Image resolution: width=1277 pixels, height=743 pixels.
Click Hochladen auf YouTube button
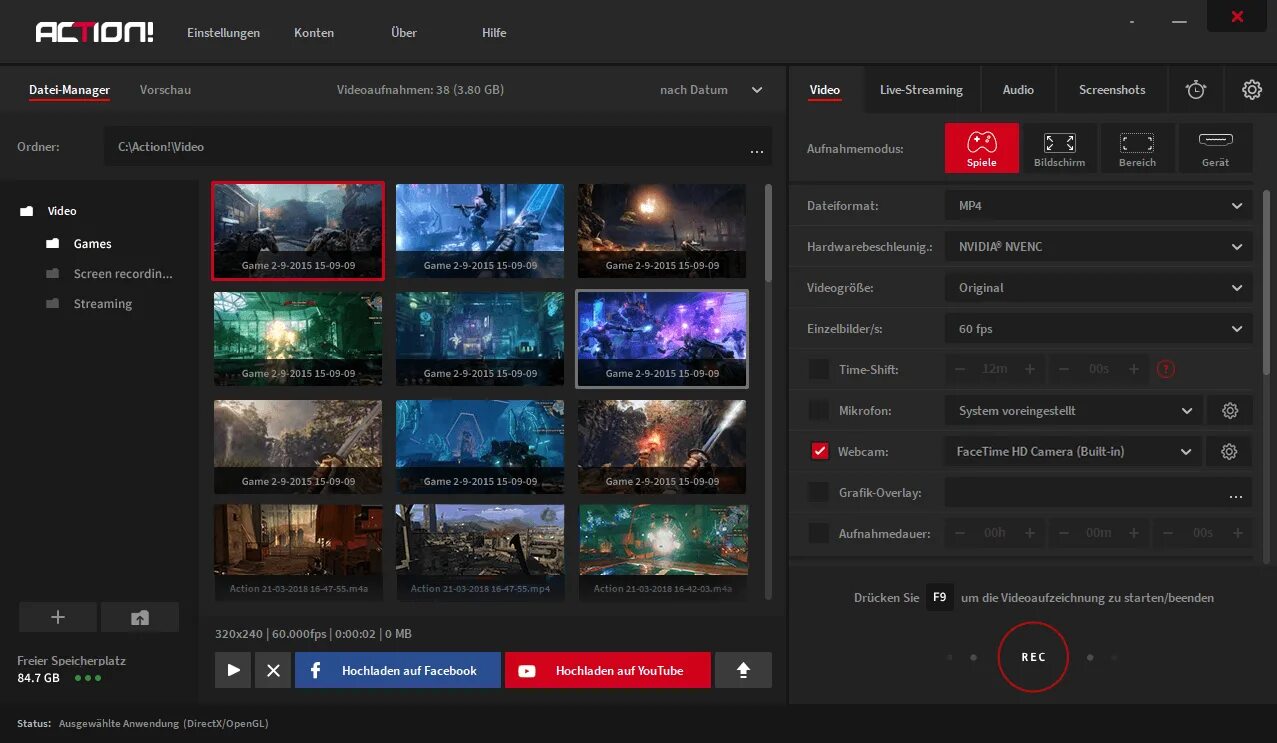click(x=608, y=671)
